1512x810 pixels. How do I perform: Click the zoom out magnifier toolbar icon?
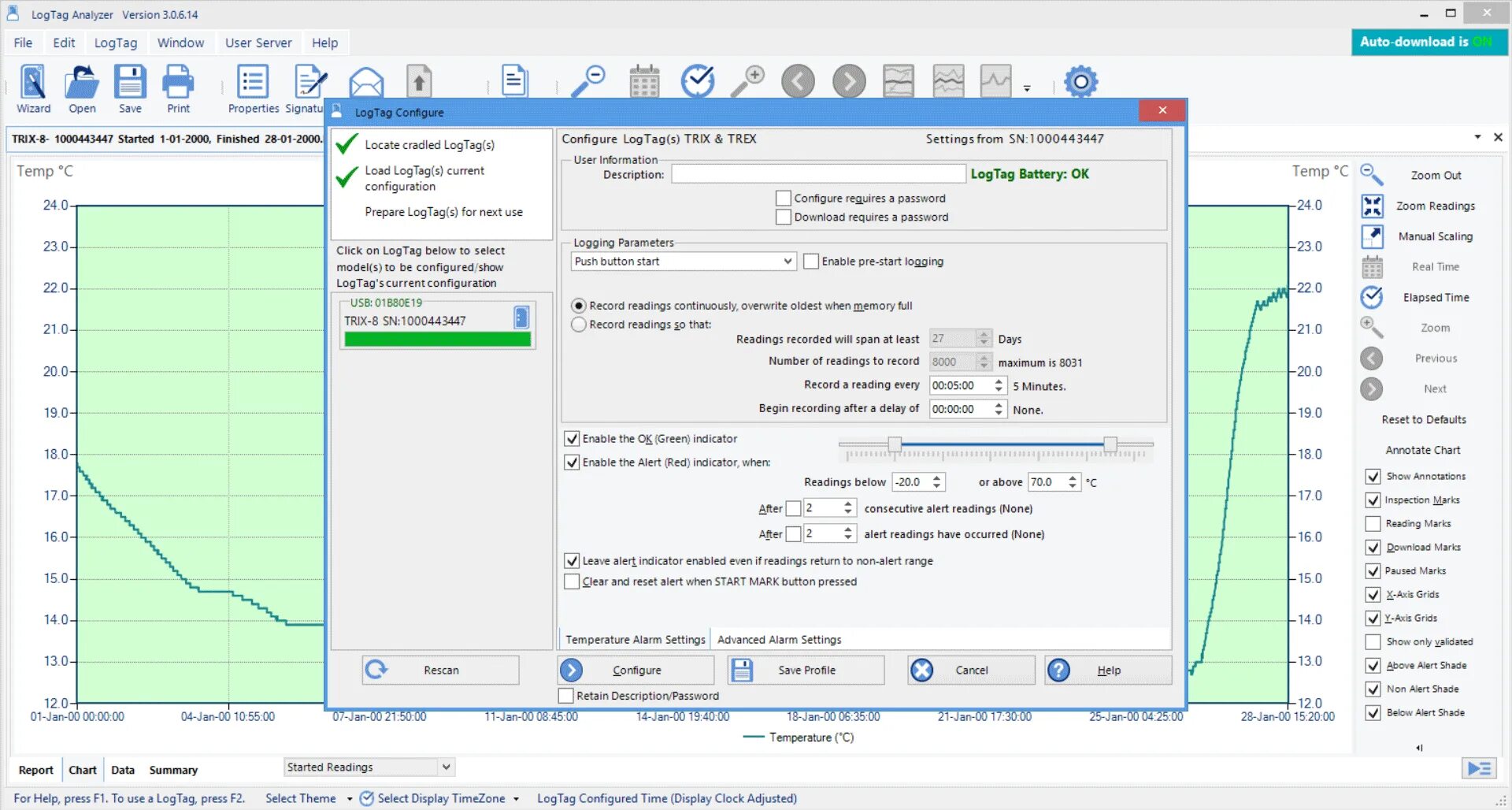point(587,81)
